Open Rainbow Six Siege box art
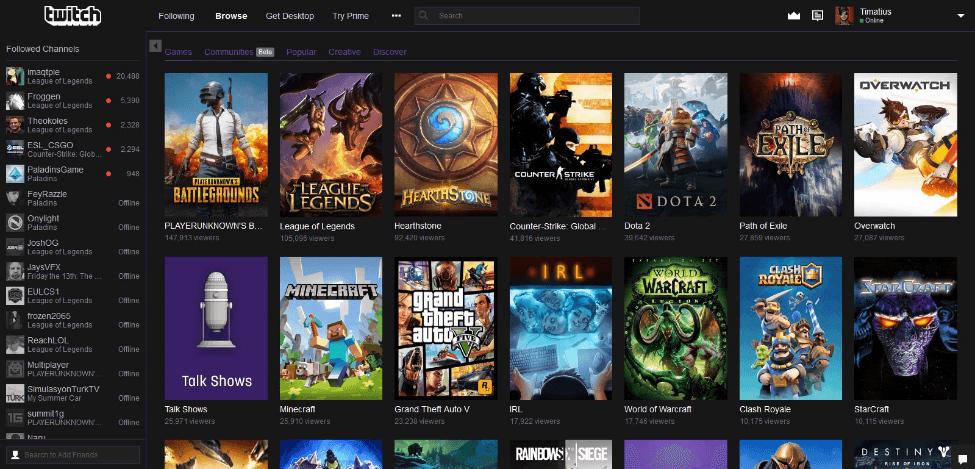 tap(561, 455)
